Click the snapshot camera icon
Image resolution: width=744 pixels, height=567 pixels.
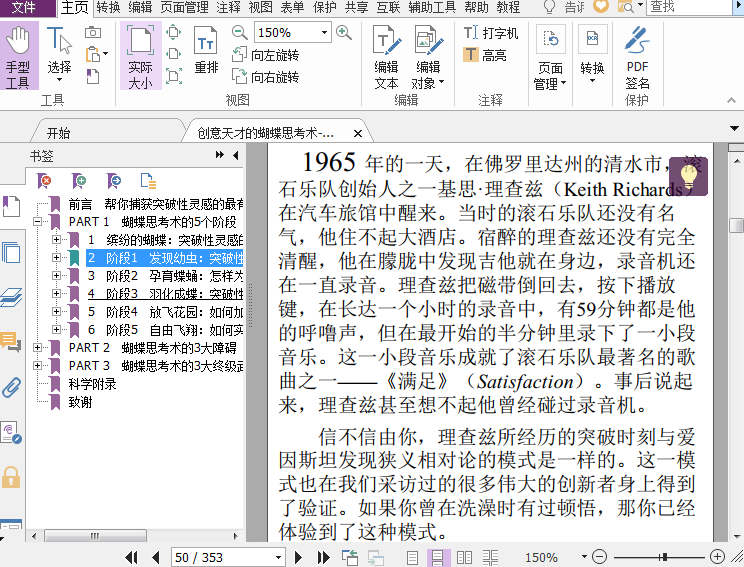(93, 32)
